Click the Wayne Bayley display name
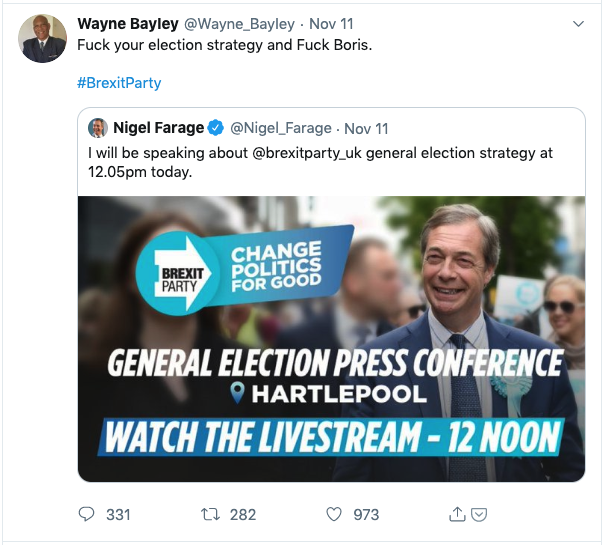The height and width of the screenshot is (545, 606). [127, 23]
